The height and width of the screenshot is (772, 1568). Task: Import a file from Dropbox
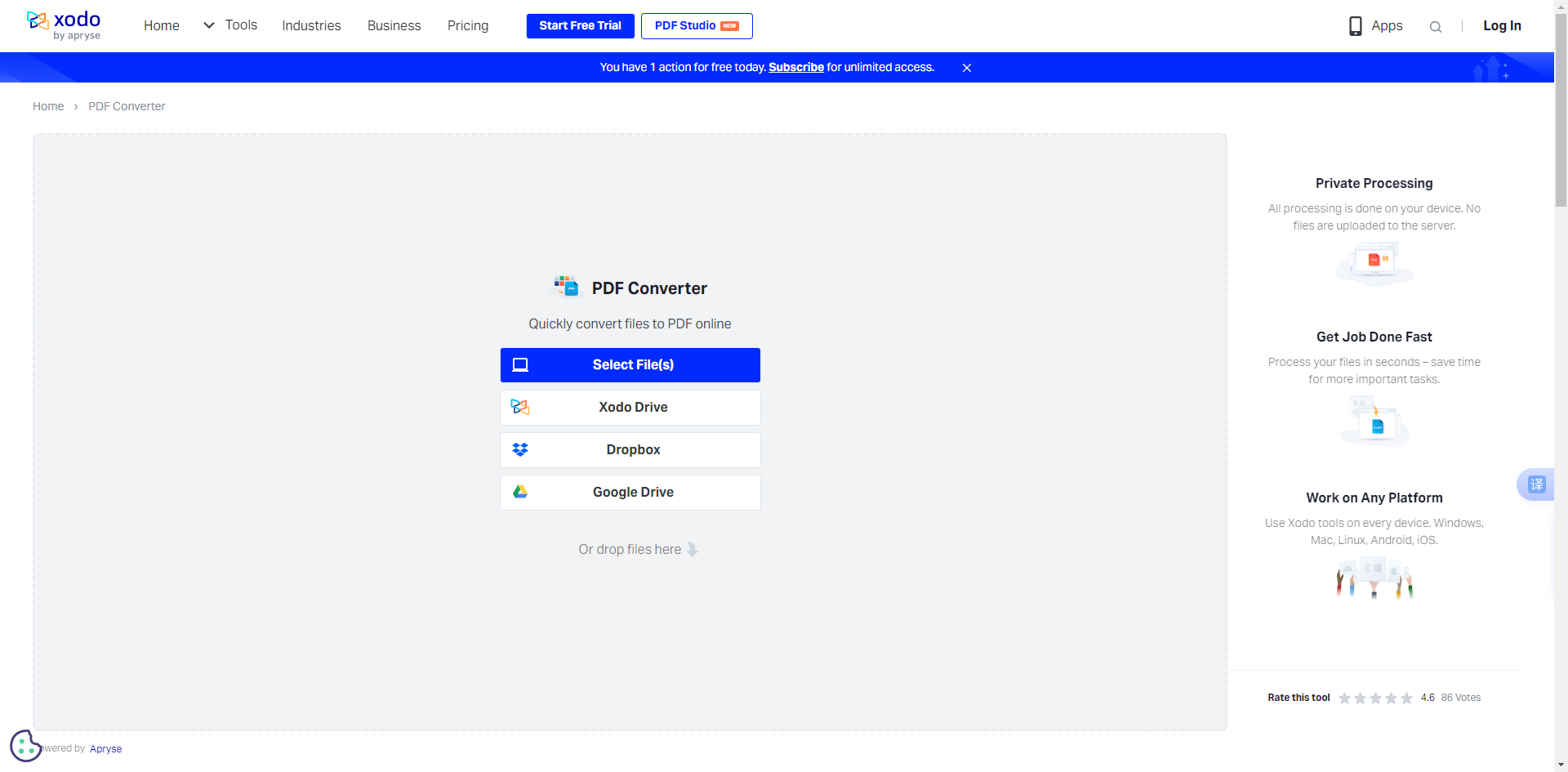pyautogui.click(x=630, y=450)
